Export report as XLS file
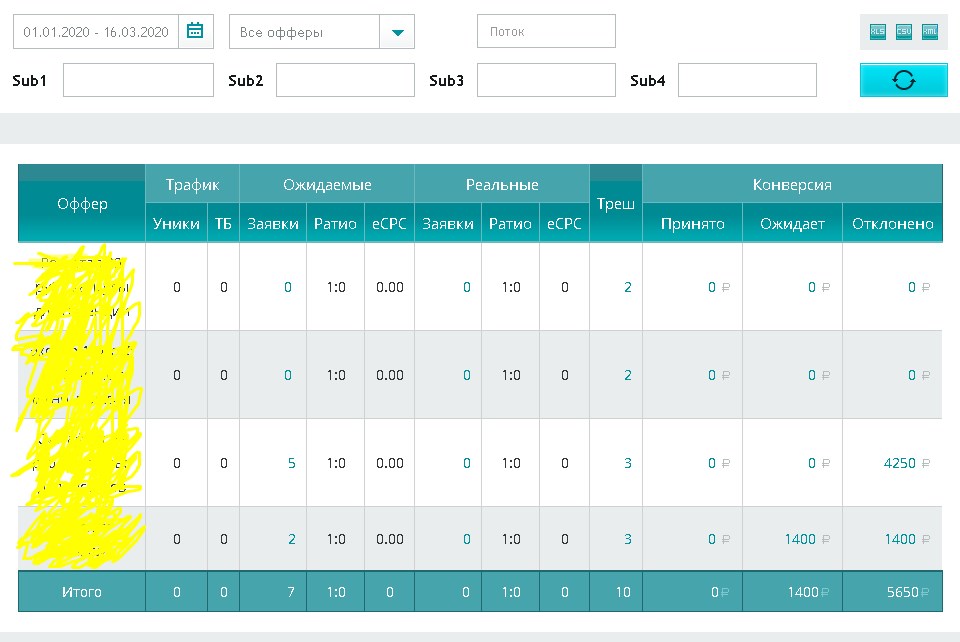This screenshot has width=960, height=642. click(878, 32)
